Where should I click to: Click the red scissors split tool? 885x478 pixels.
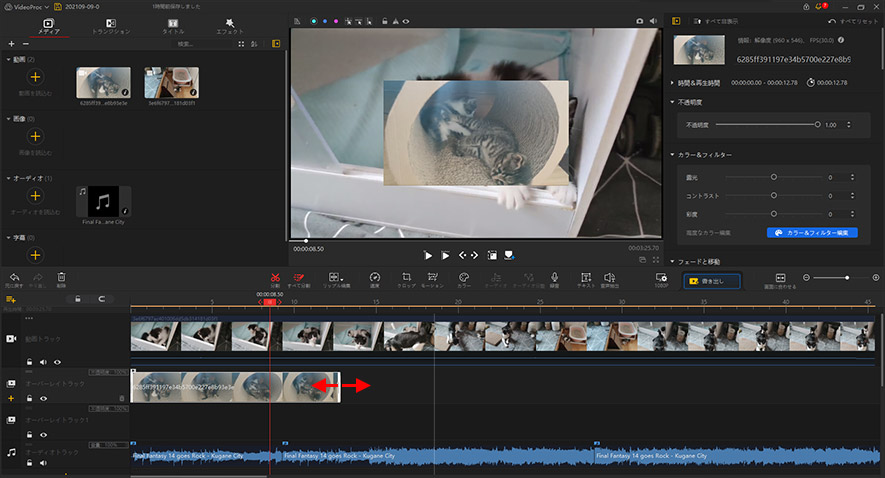pyautogui.click(x=275, y=277)
